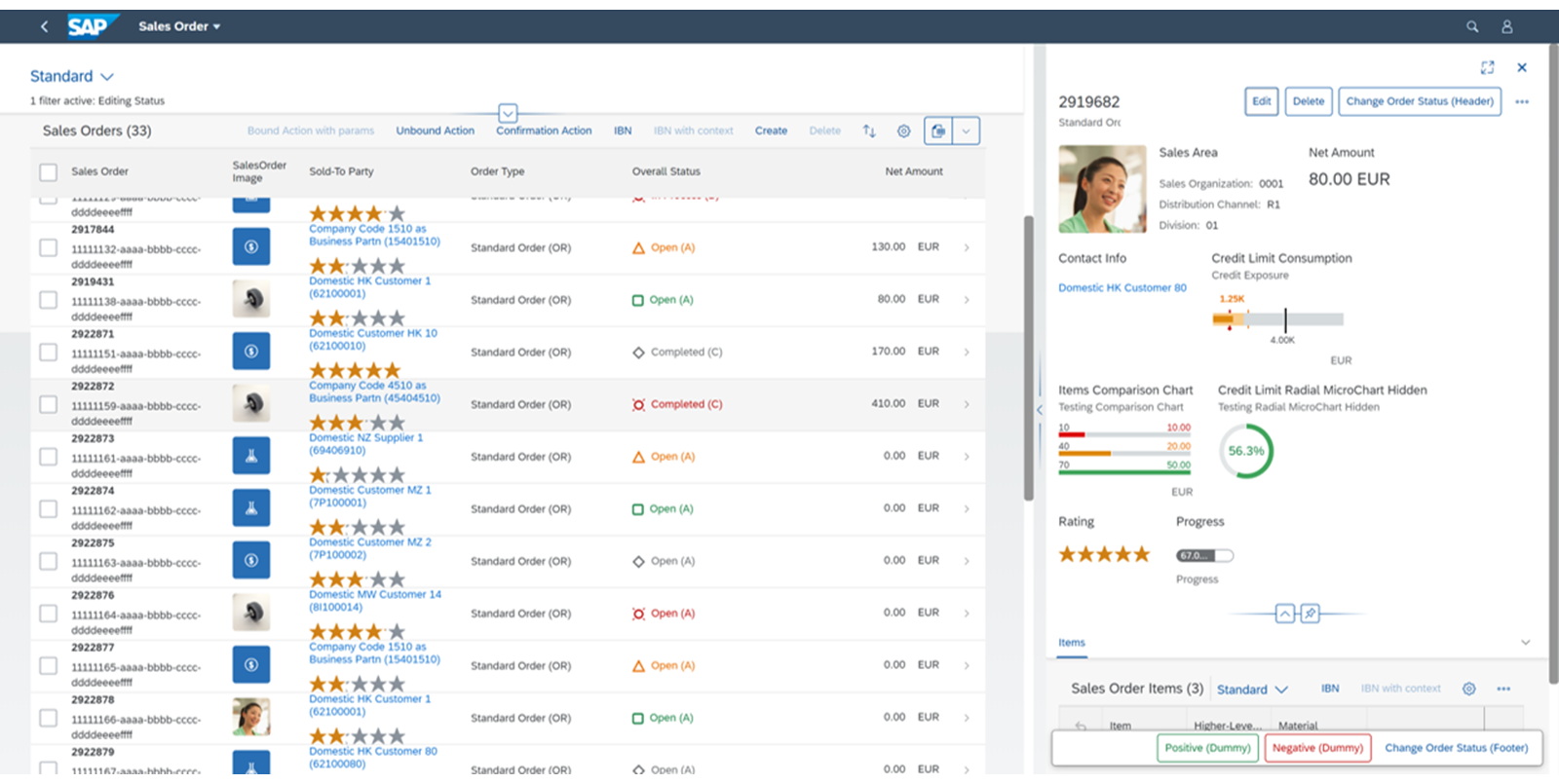Click Change Order Status (Footer) button
1559x784 pixels.
[1456, 748]
